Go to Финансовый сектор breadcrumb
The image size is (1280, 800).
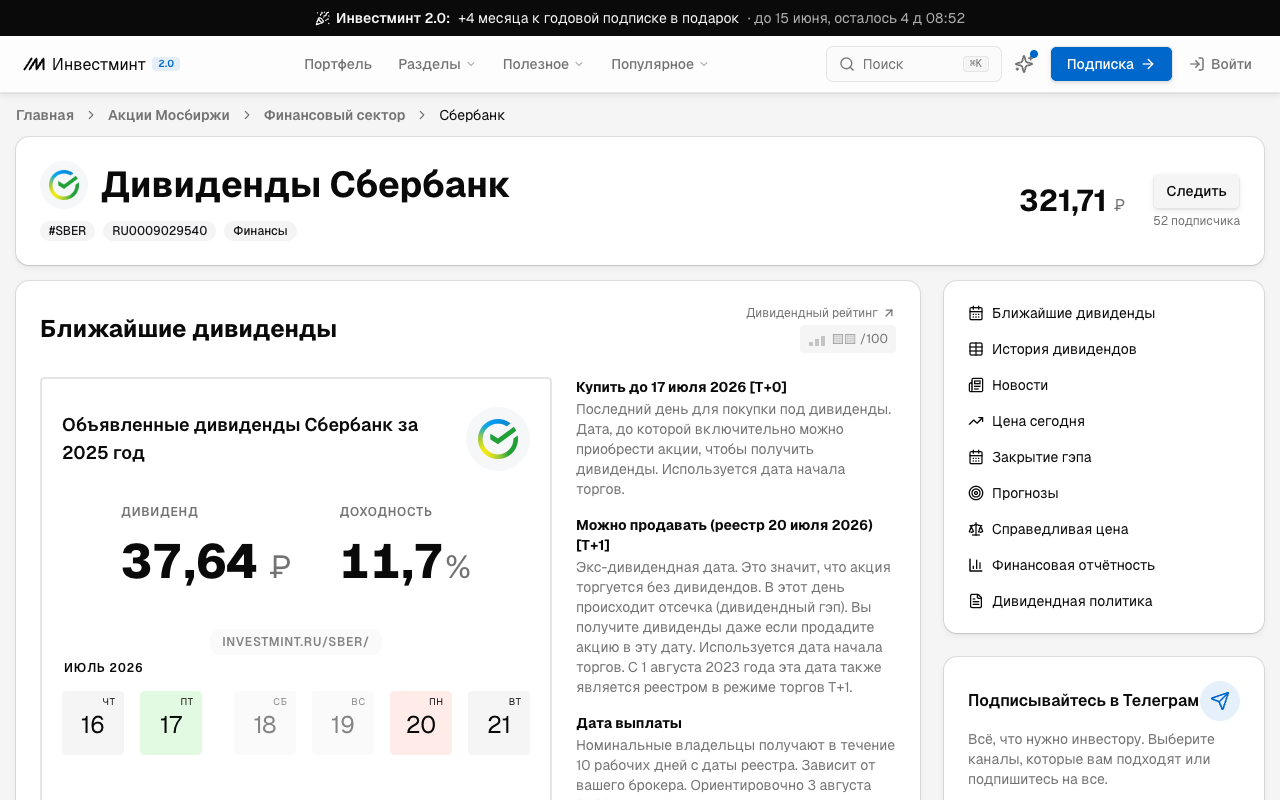335,115
